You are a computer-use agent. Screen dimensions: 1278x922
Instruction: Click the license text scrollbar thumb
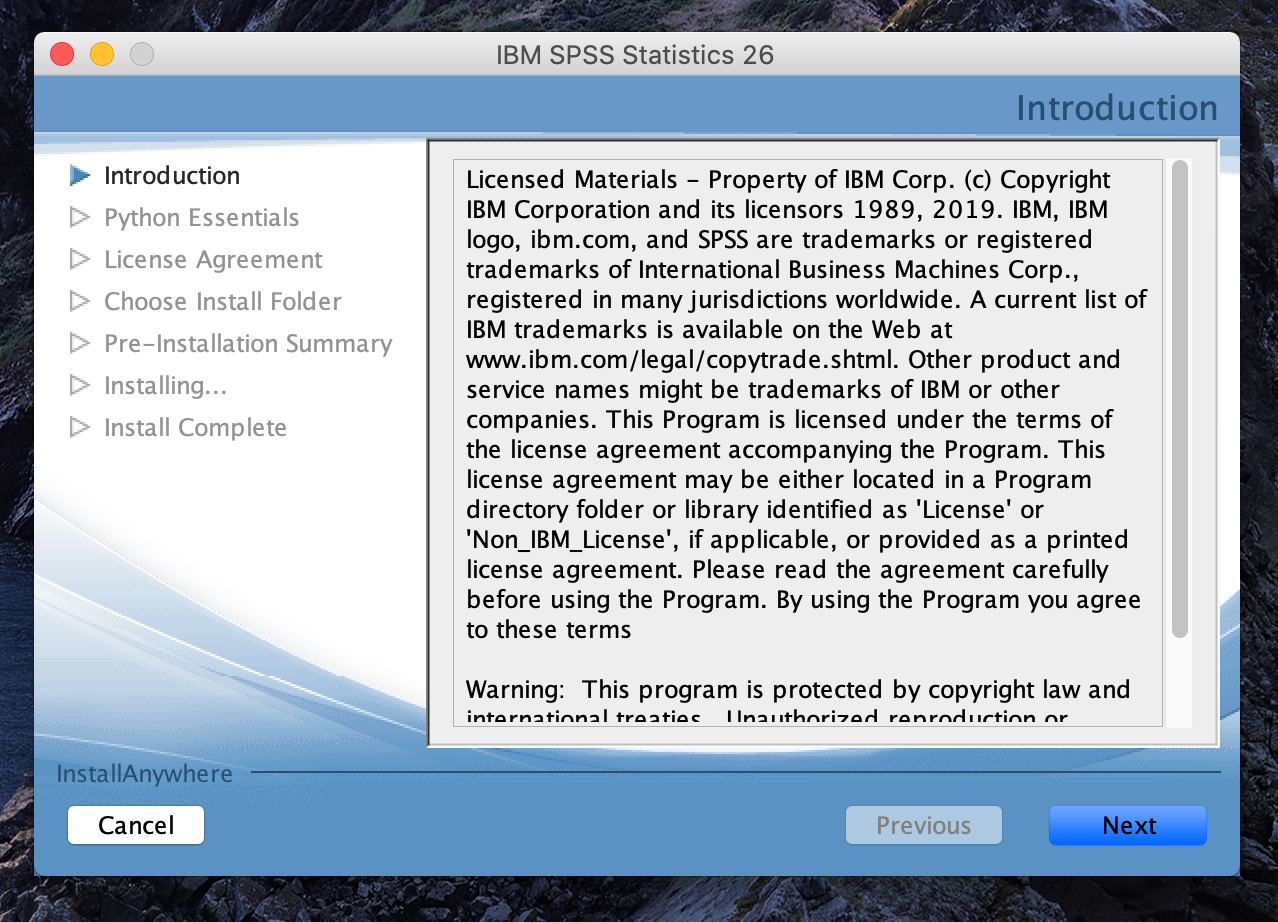click(x=1180, y=400)
